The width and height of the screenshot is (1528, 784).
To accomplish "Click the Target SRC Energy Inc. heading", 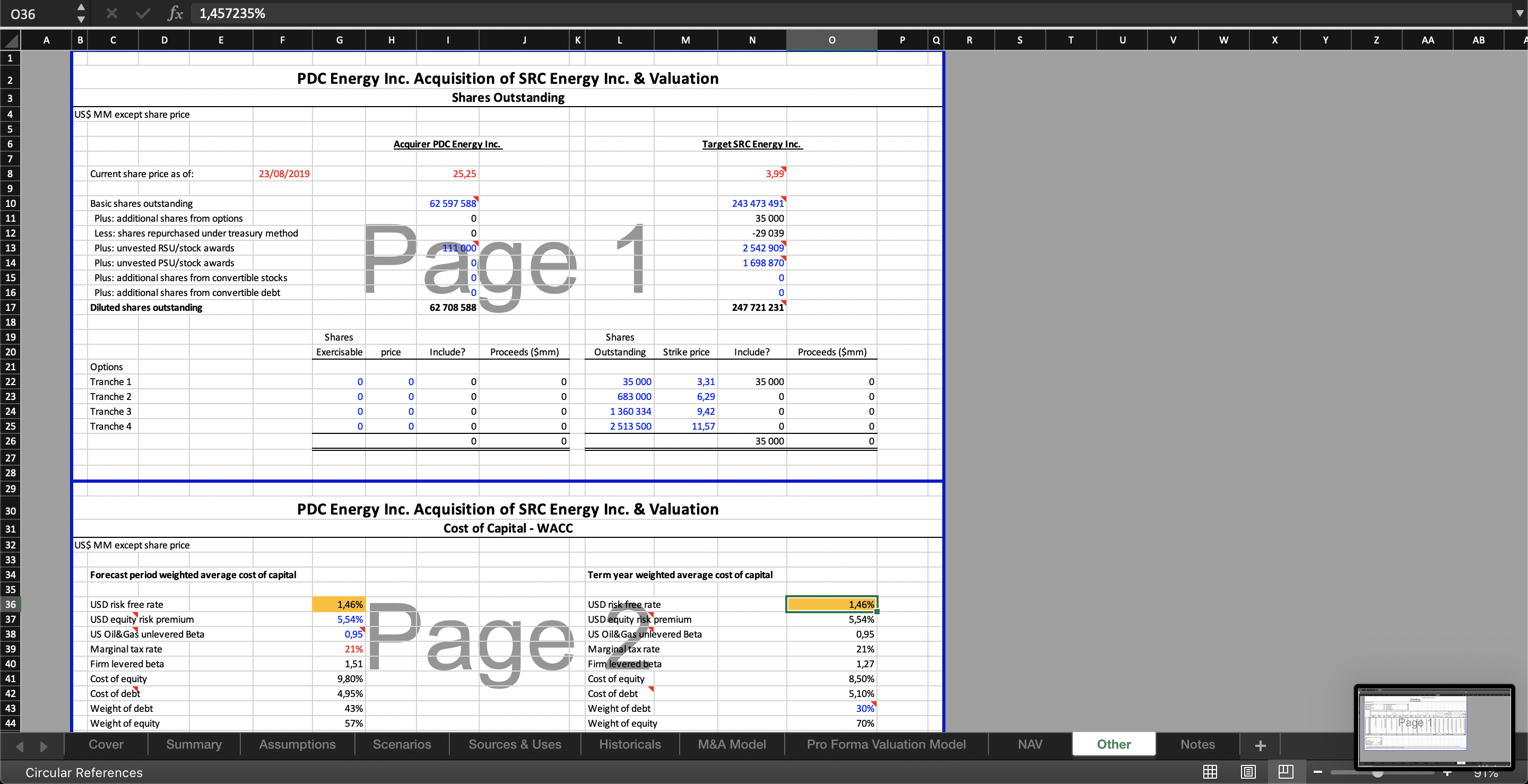I will pyautogui.click(x=752, y=144).
